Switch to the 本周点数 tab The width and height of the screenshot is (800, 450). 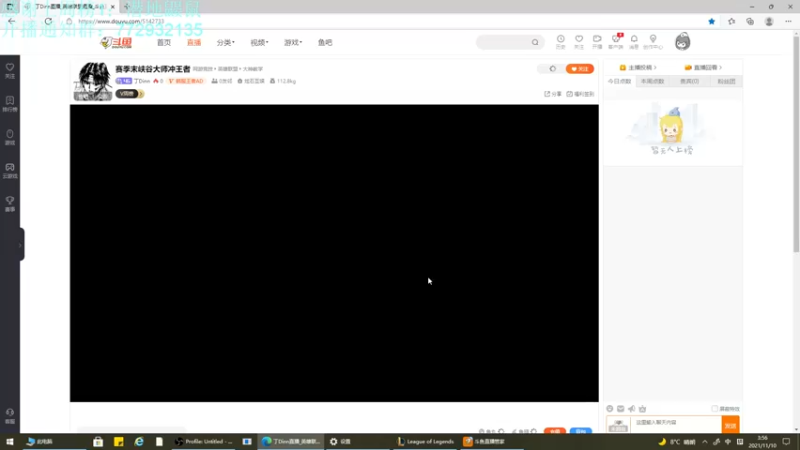(x=653, y=81)
